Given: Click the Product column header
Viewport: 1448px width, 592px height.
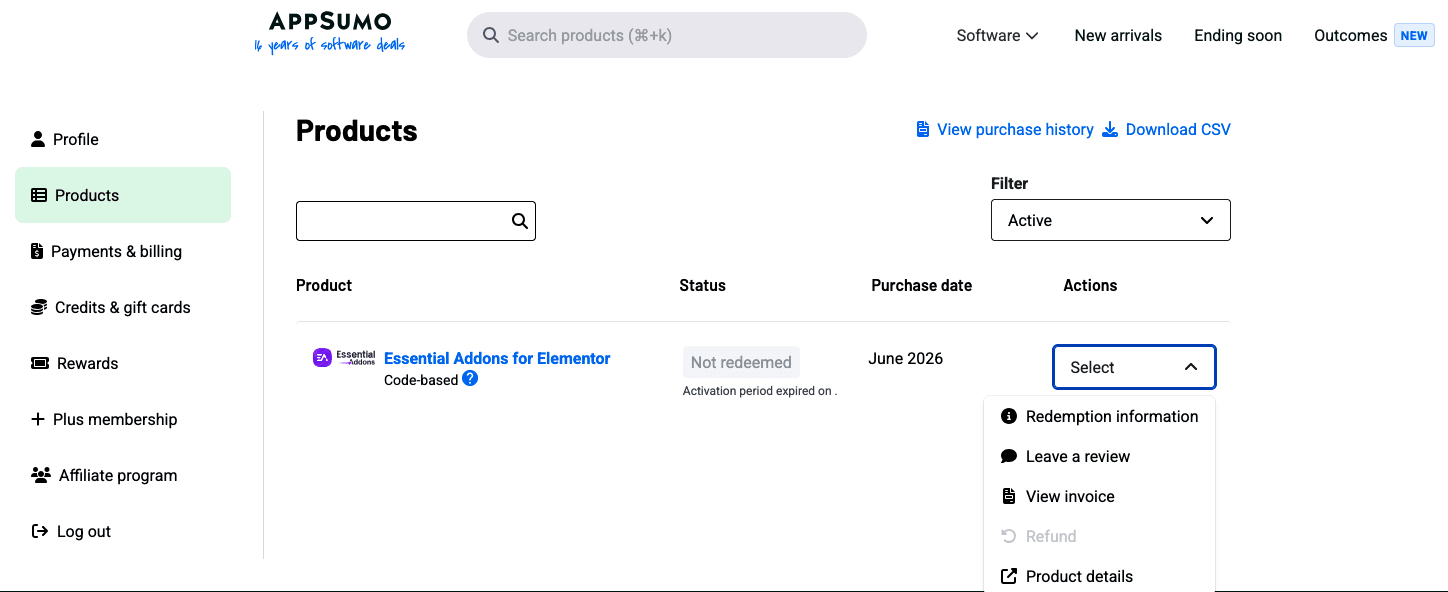Looking at the screenshot, I should pos(324,285).
